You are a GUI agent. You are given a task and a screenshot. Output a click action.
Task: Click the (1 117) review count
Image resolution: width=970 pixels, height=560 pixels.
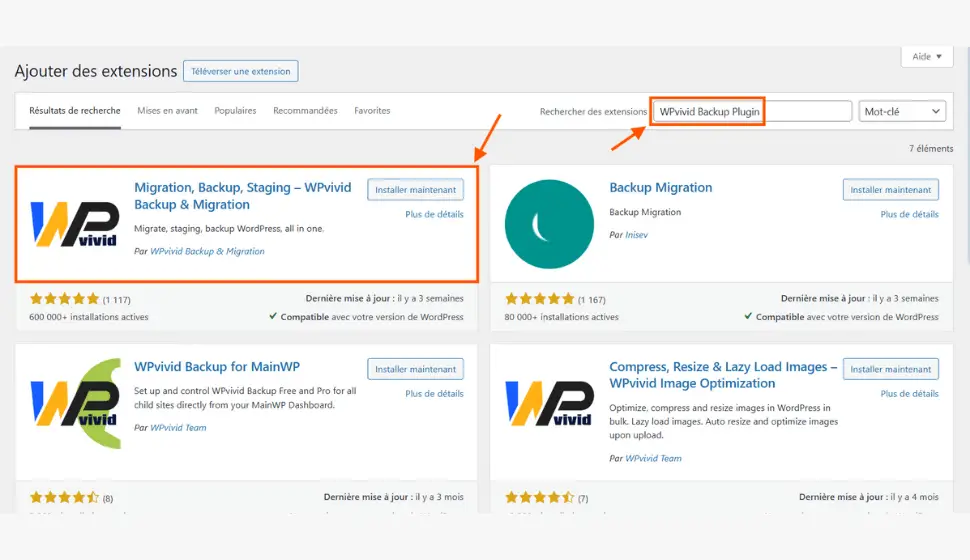[x=116, y=300]
